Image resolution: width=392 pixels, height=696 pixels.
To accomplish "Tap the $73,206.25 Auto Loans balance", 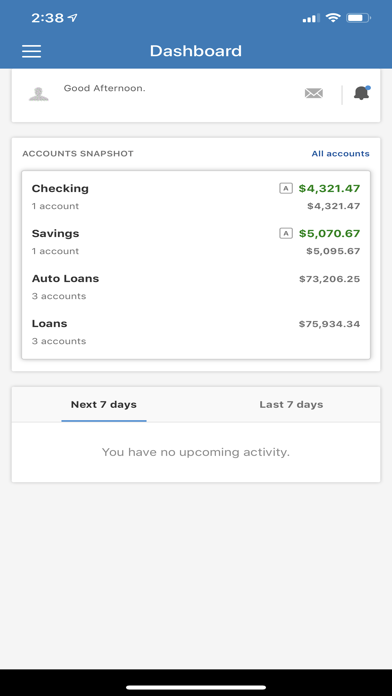I will (329, 279).
